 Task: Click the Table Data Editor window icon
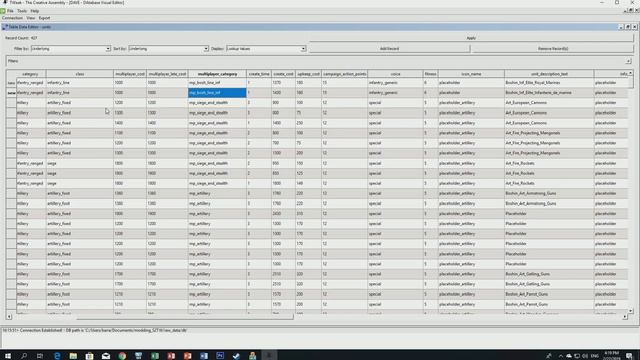pyautogui.click(x=5, y=27)
